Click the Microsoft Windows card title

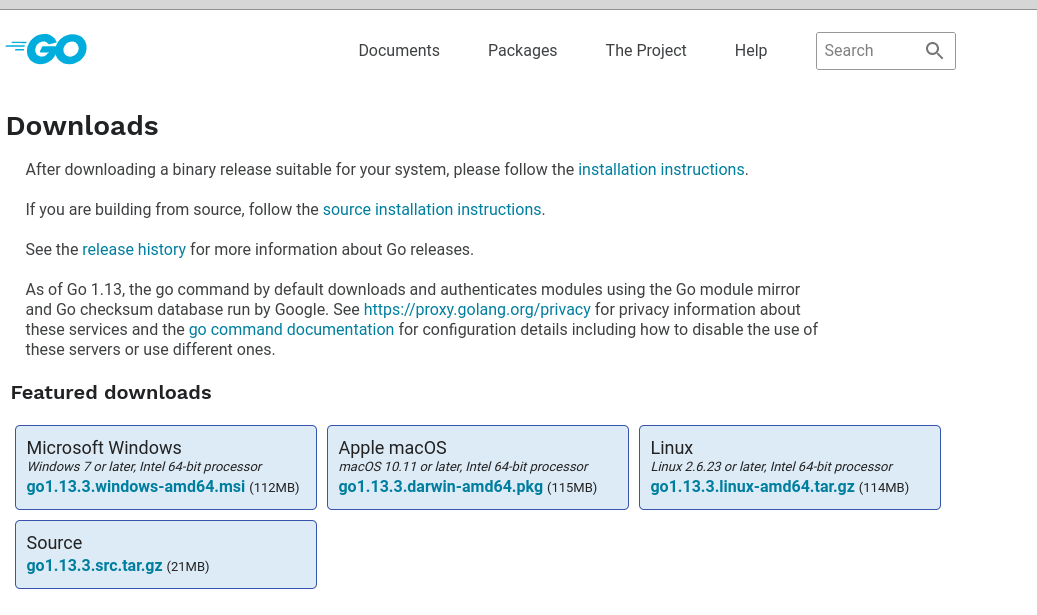pyautogui.click(x=104, y=448)
